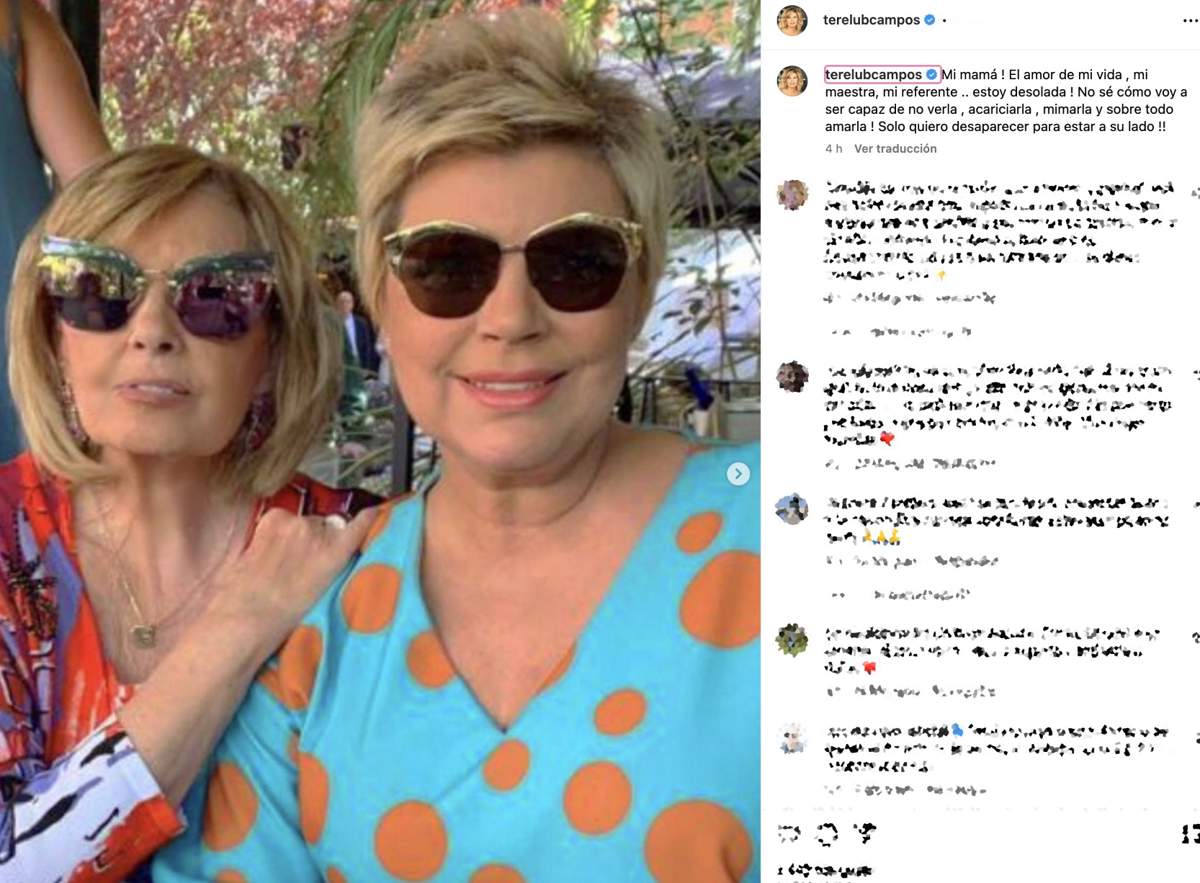Open the post's three-dot options menu
Image resolution: width=1200 pixels, height=883 pixels.
(x=1187, y=20)
